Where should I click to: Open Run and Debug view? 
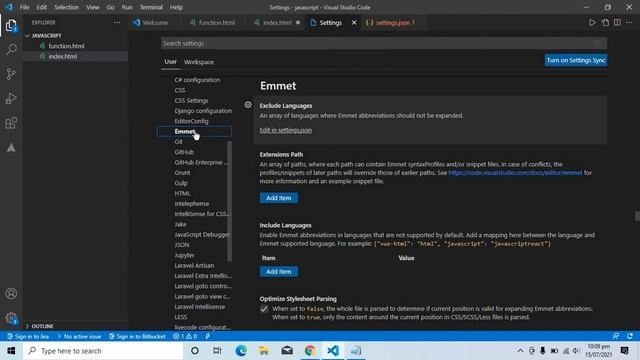[x=11, y=98]
